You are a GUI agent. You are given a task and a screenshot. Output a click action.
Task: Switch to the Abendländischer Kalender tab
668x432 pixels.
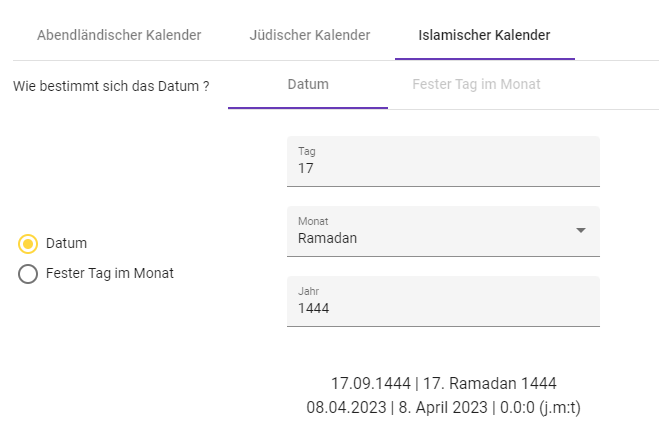pos(119,35)
